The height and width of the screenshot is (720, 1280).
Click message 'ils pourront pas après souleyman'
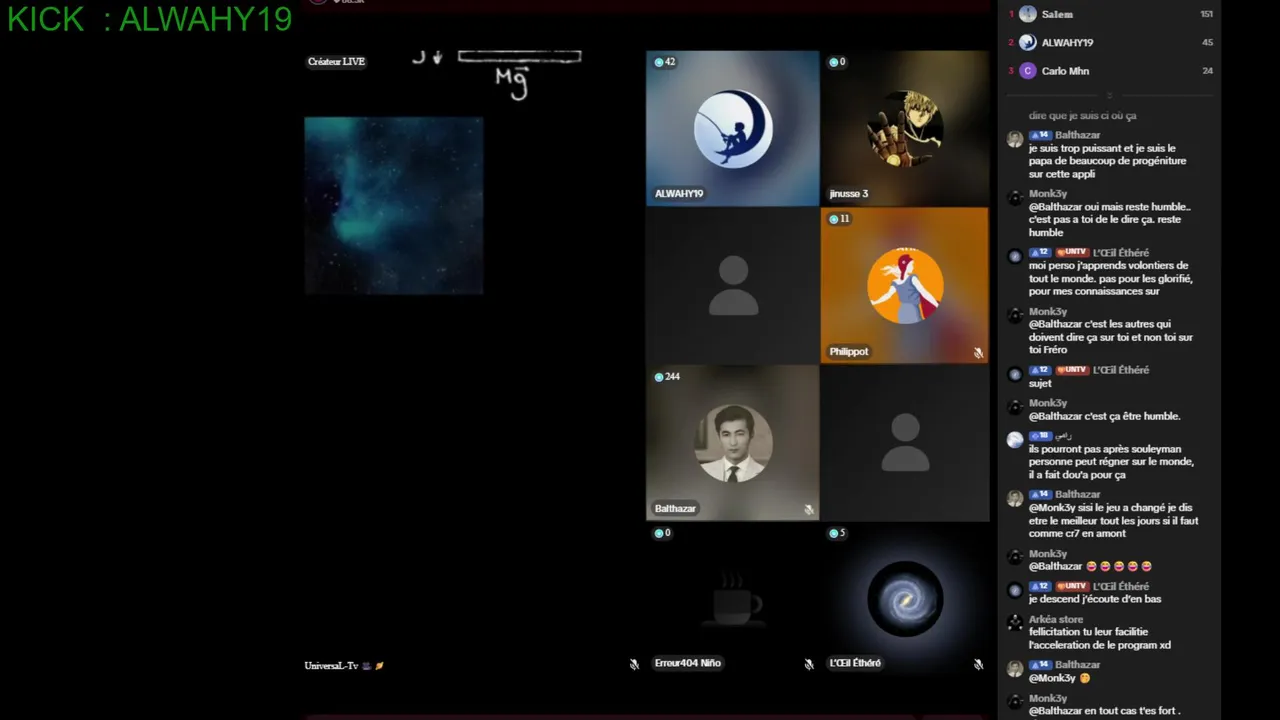pyautogui.click(x=1112, y=462)
